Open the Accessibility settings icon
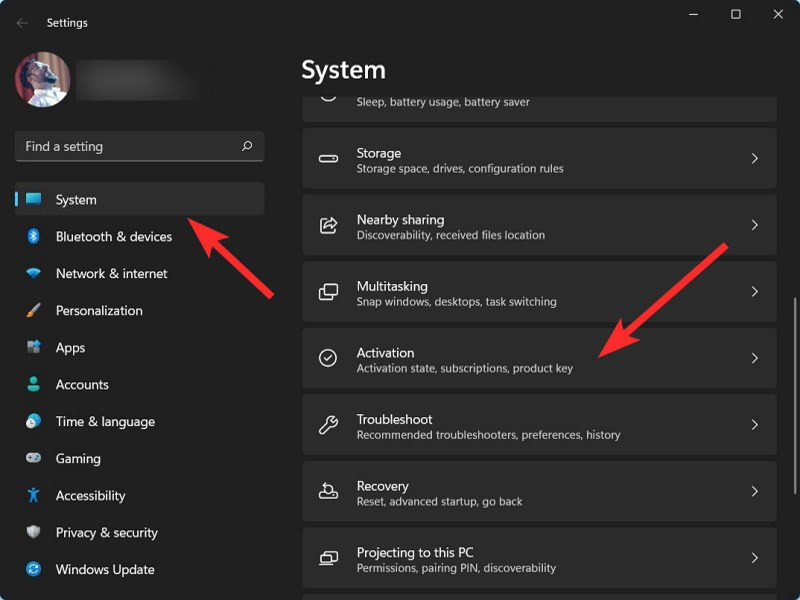Image resolution: width=800 pixels, height=600 pixels. coord(35,495)
